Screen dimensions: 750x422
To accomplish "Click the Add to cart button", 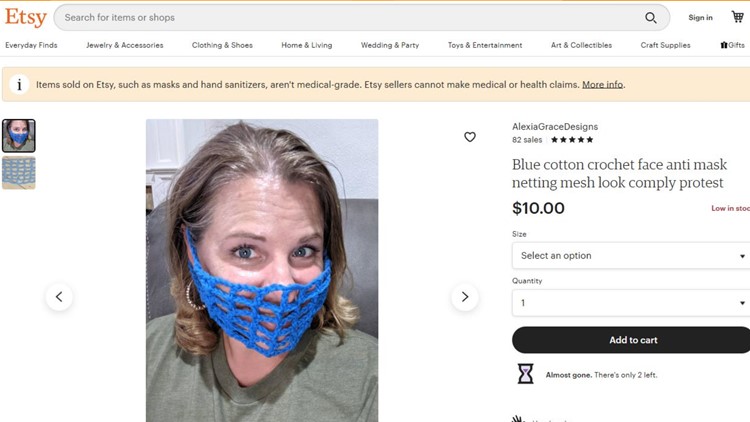I will click(631, 340).
